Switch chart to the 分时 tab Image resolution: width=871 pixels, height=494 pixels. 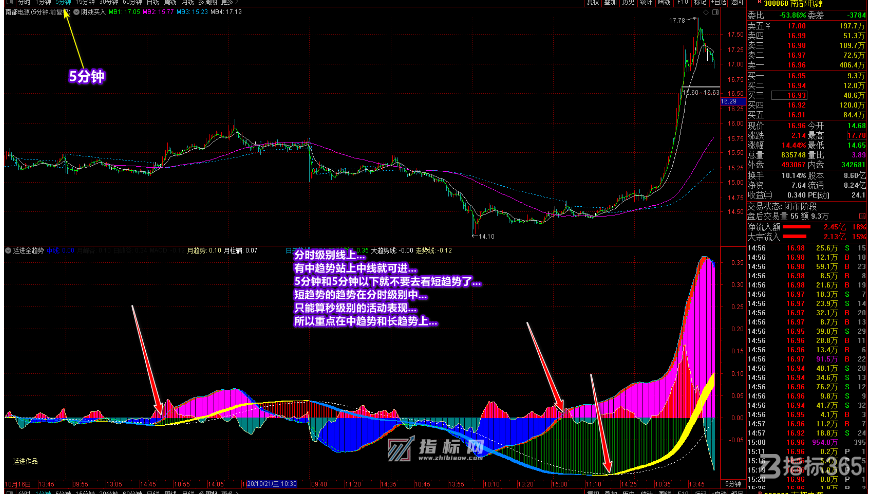click(23, 3)
